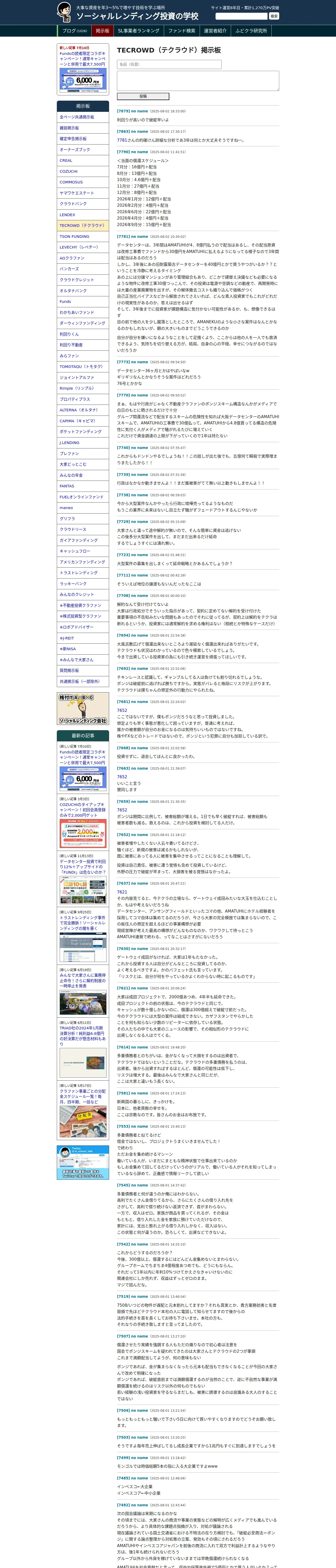Image resolution: width=336 pixels, height=1568 pixels.
Task: Open クラウドクレジット board link
Action: pos(83,280)
